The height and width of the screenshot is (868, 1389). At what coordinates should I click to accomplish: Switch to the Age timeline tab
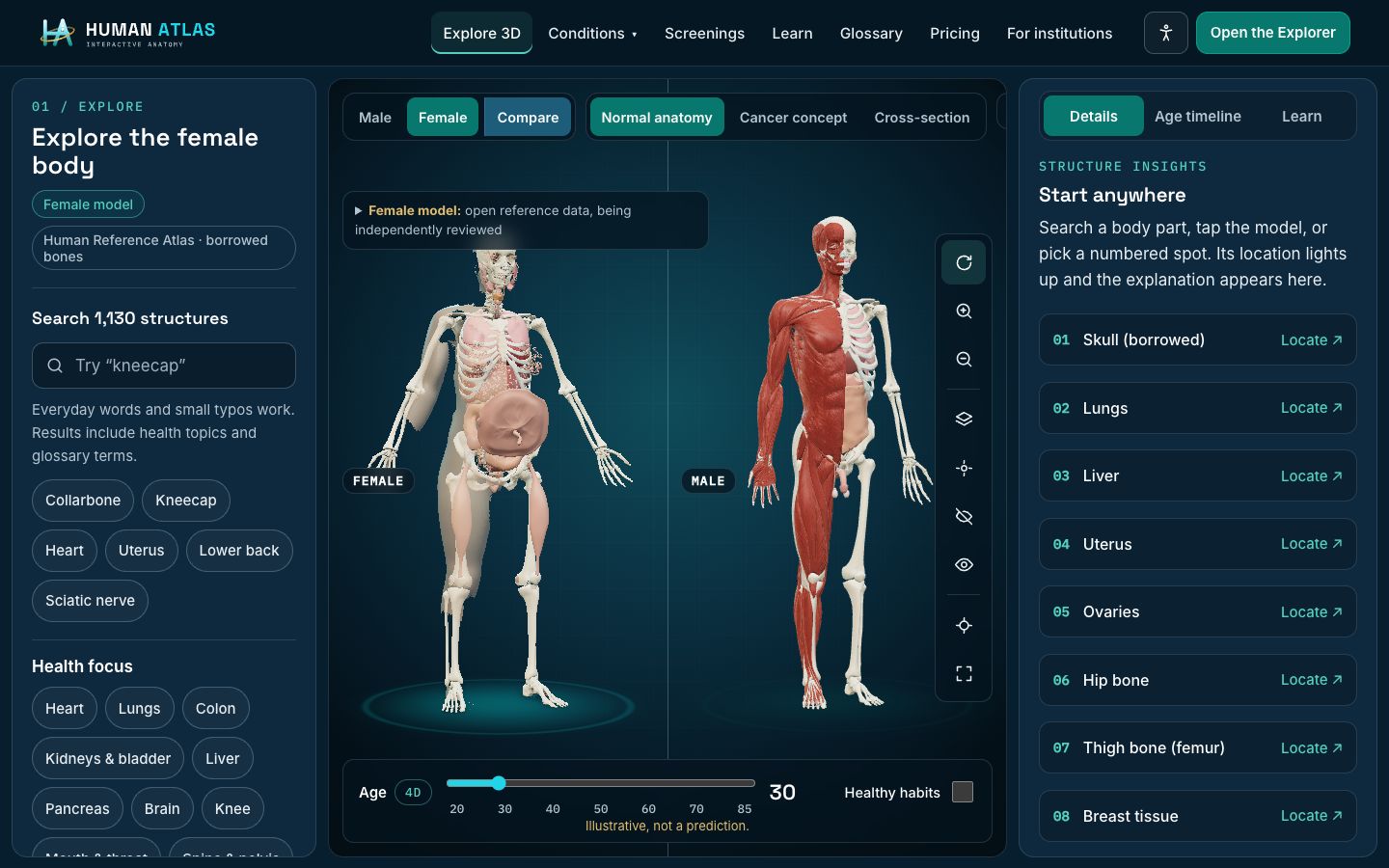1198,117
